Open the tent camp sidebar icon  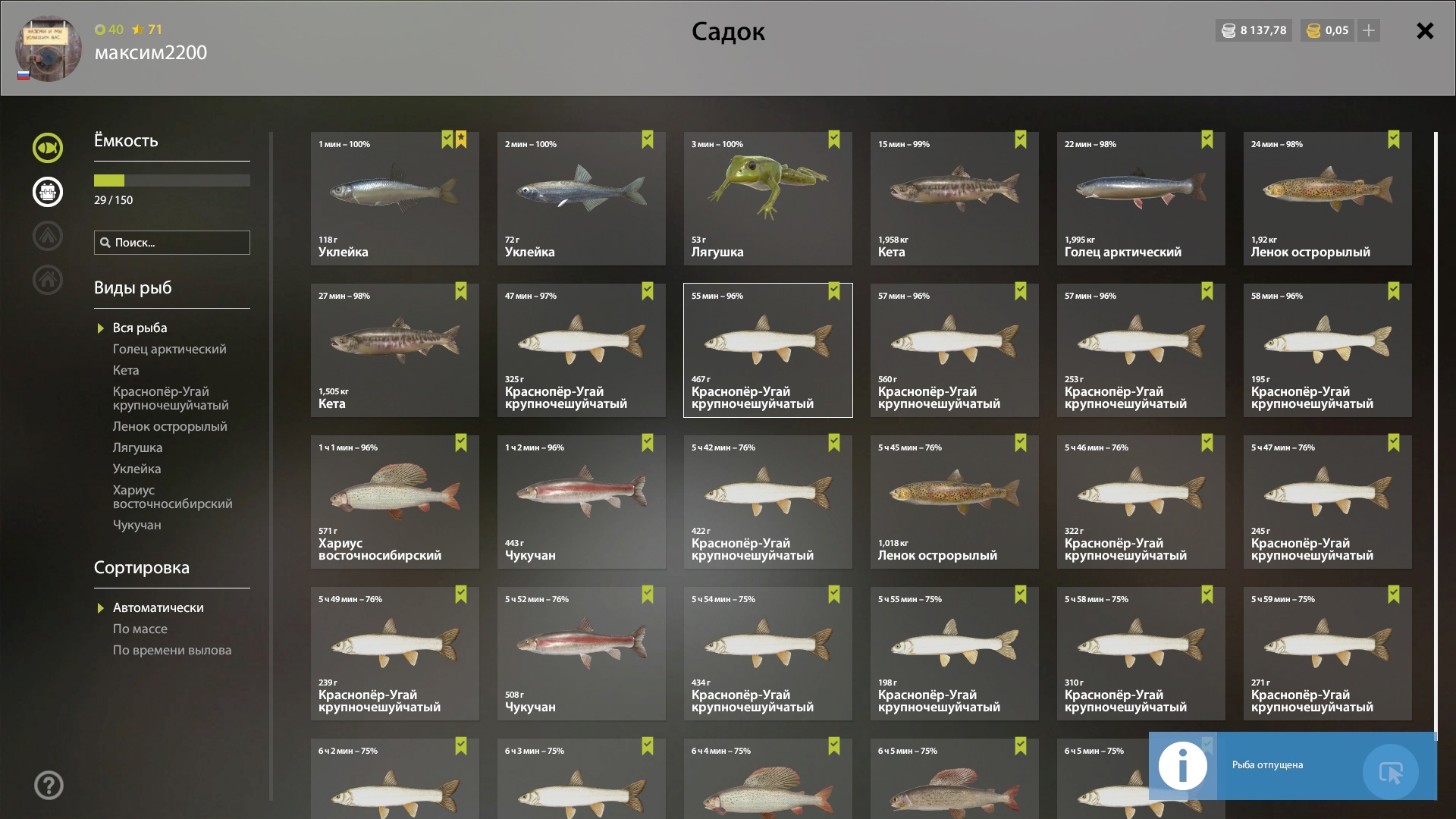coord(48,236)
